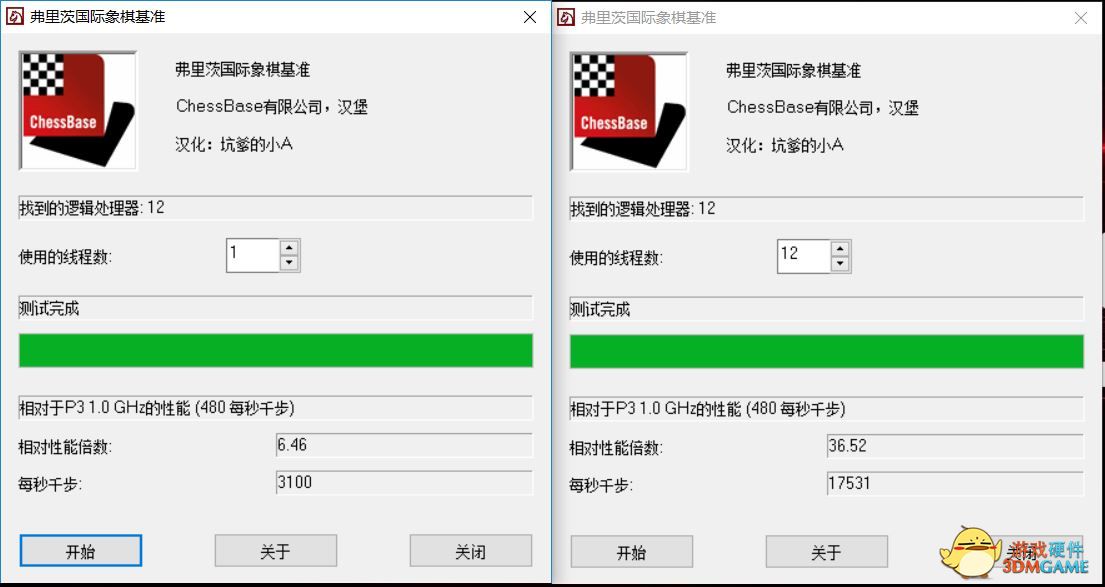Viewport: 1105px width, 587px height.
Task: Start the benchmark in the right window (开始)
Action: click(632, 551)
